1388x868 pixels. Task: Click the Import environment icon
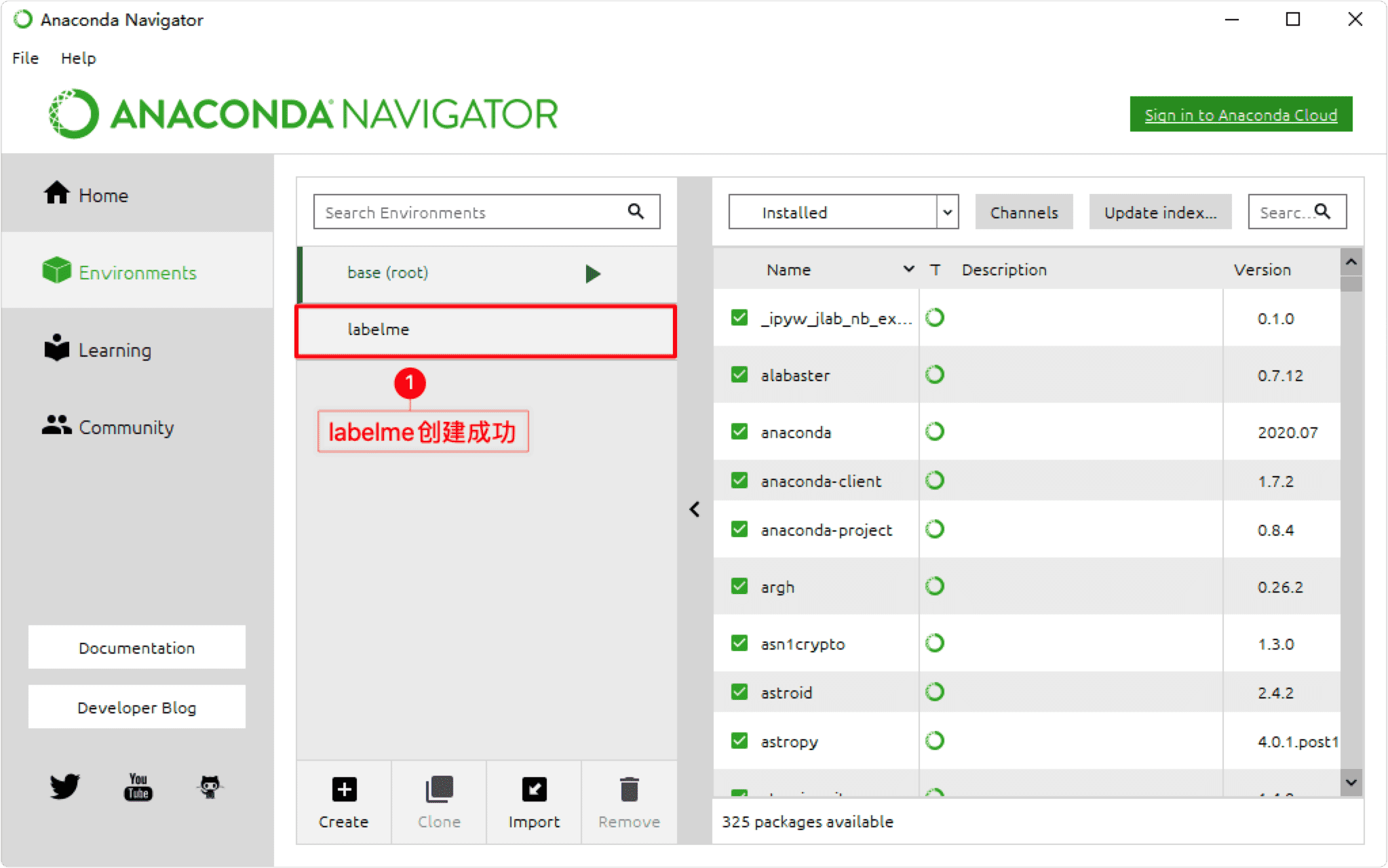pyautogui.click(x=534, y=789)
